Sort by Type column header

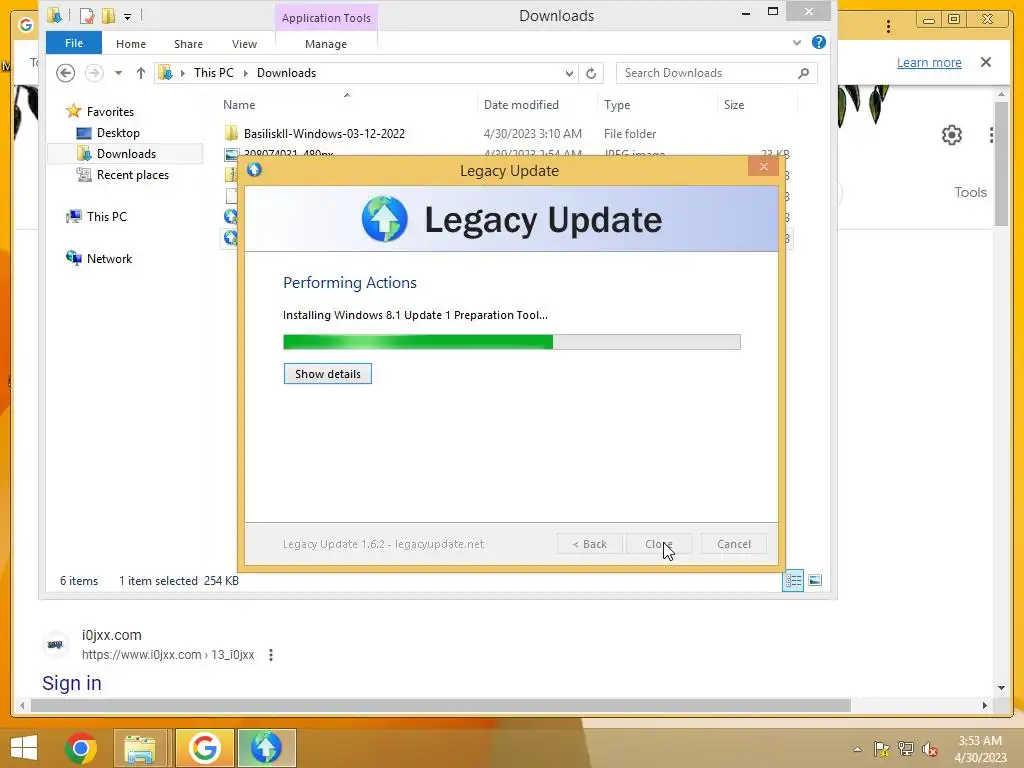617,104
